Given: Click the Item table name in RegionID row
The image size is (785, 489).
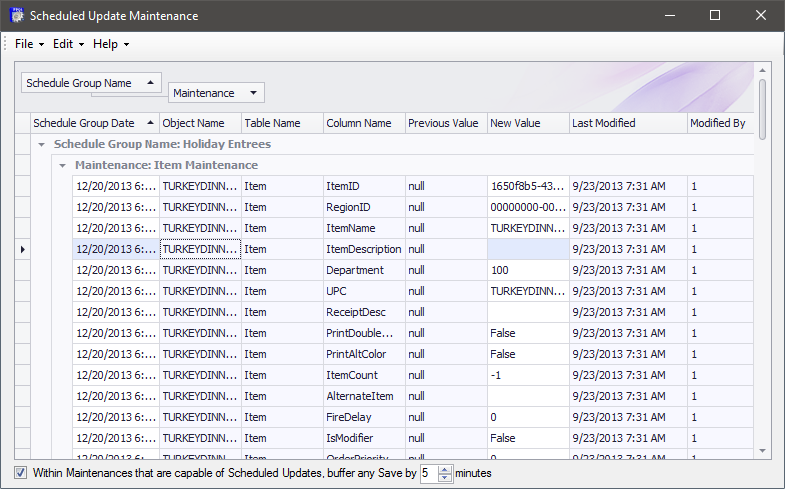Looking at the screenshot, I should point(282,207).
